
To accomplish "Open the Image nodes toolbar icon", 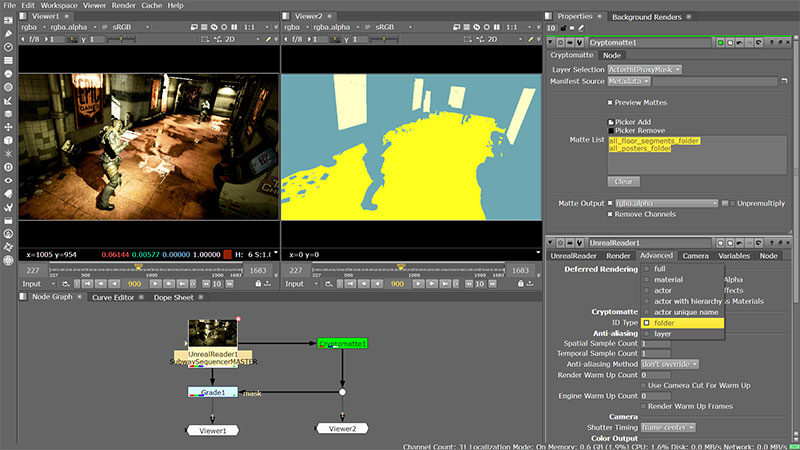I will pyautogui.click(x=8, y=20).
